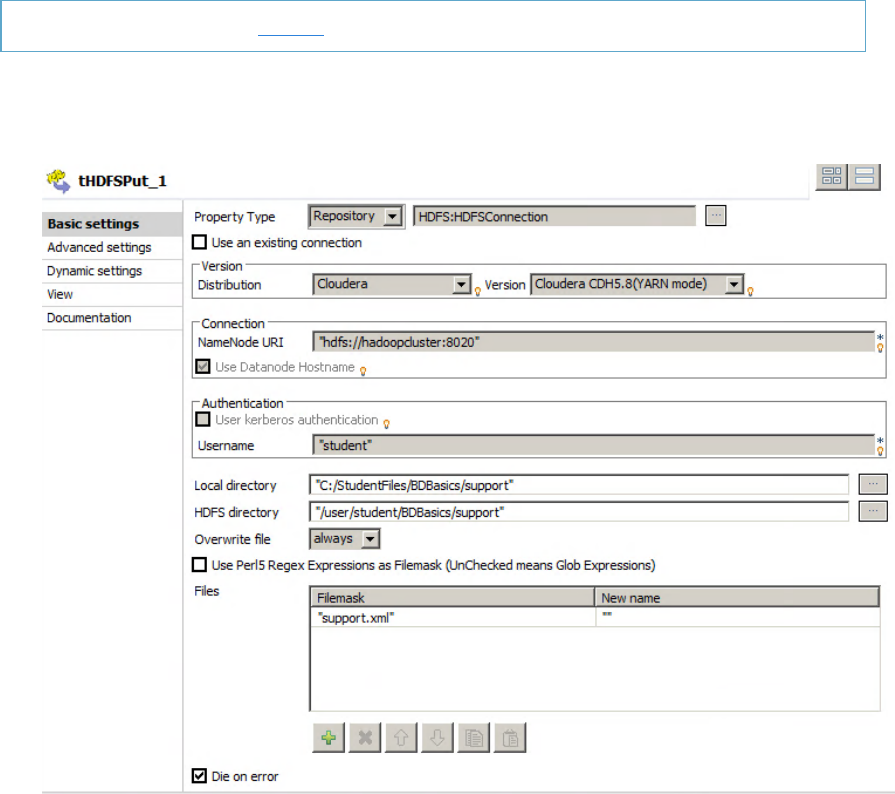Enable Perl5 Regex Expressions as Filemask
Screen dimensions: 895x794
click(x=200, y=565)
